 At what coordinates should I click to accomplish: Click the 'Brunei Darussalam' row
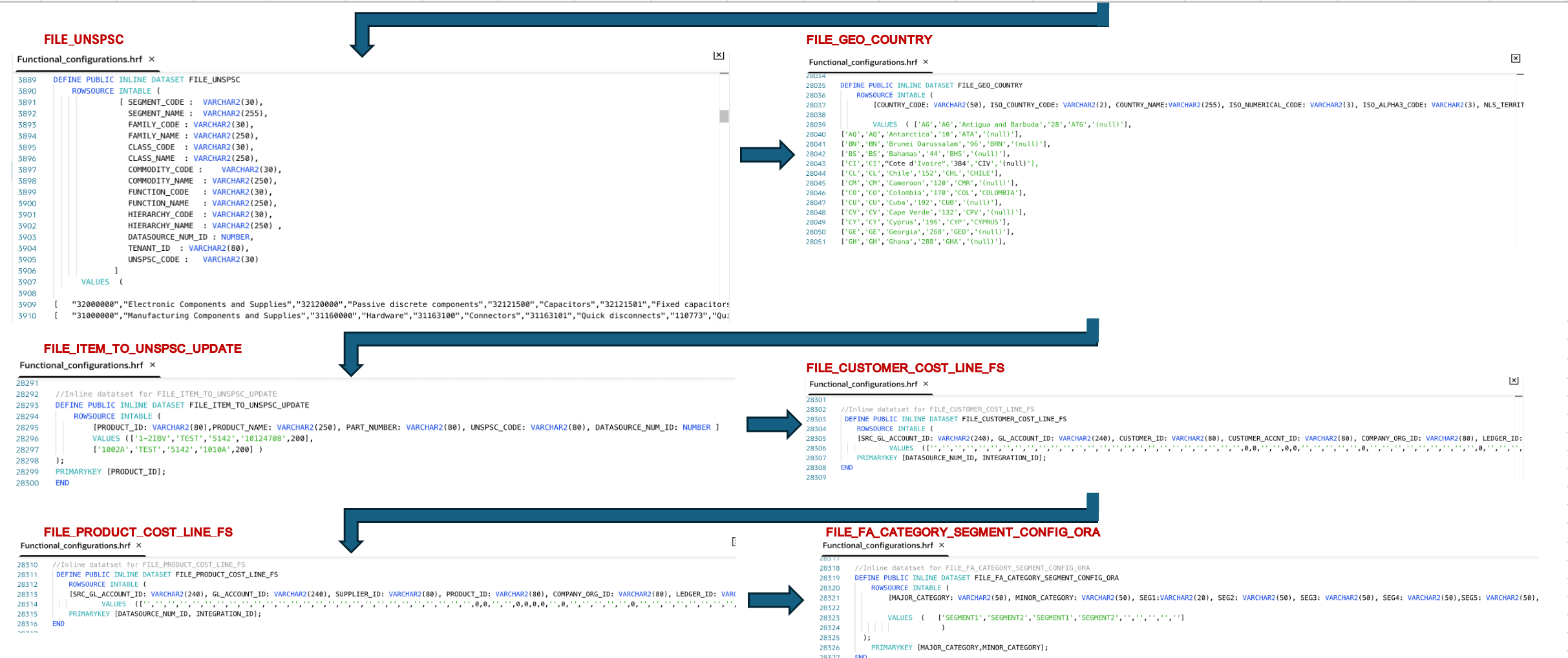click(946, 144)
